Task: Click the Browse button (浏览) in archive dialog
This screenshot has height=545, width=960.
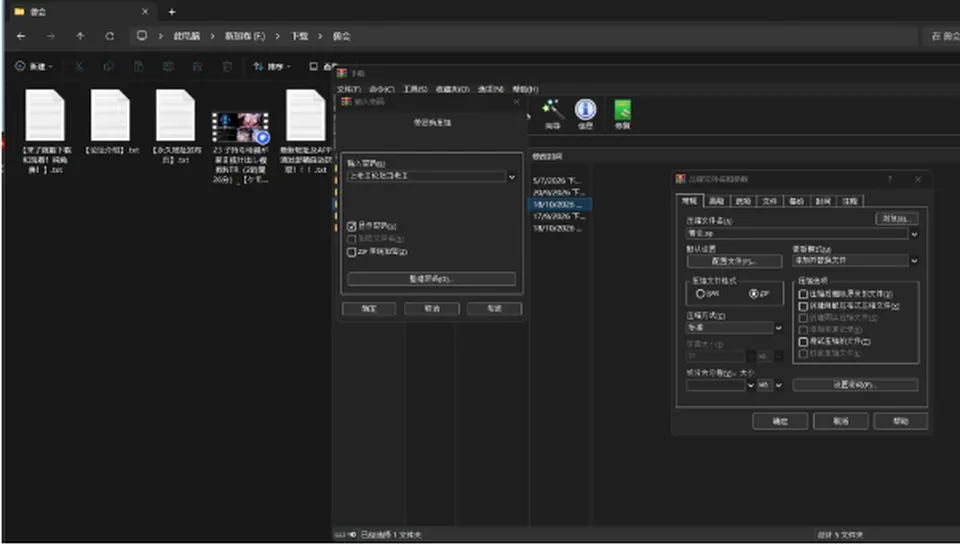Action: (x=896, y=219)
